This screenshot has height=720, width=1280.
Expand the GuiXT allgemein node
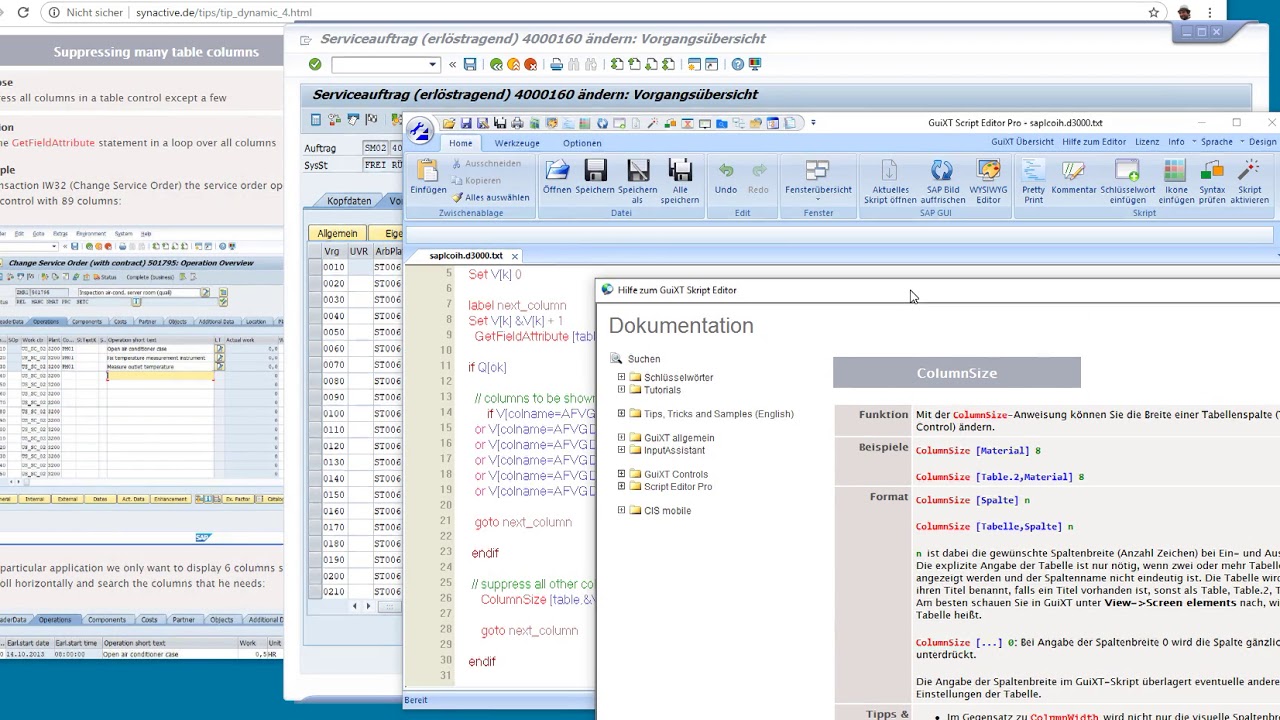point(621,437)
